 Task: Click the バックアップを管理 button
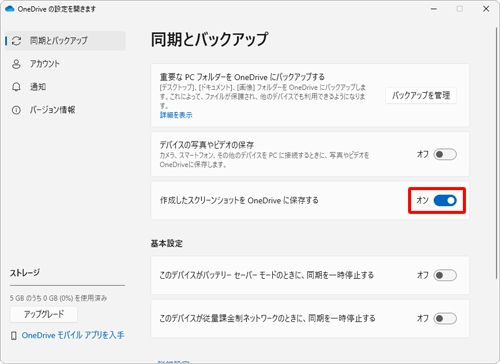[421, 96]
